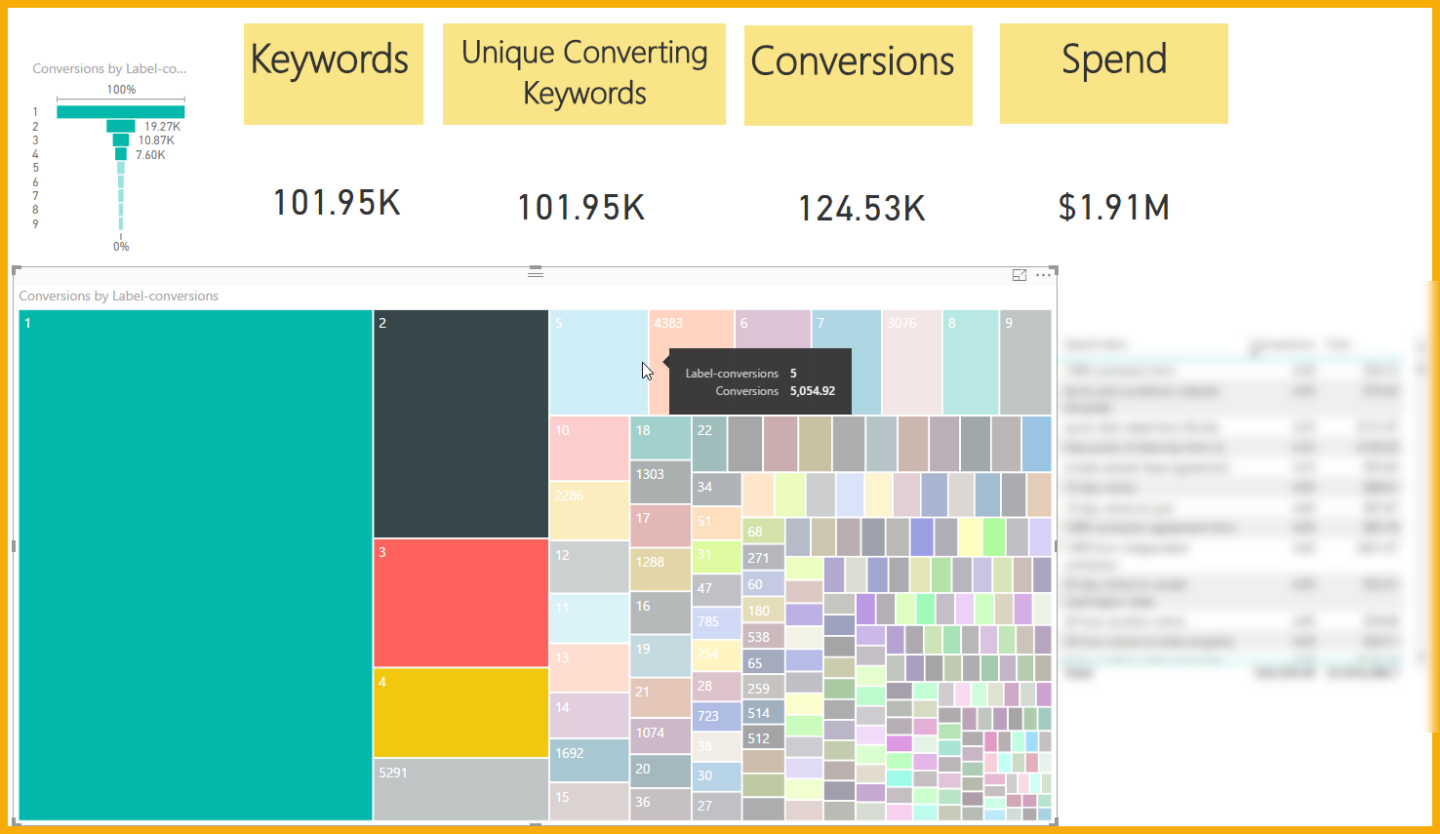Select the funnel bar showing 19.27K
The height and width of the screenshot is (834, 1440).
pos(121,126)
